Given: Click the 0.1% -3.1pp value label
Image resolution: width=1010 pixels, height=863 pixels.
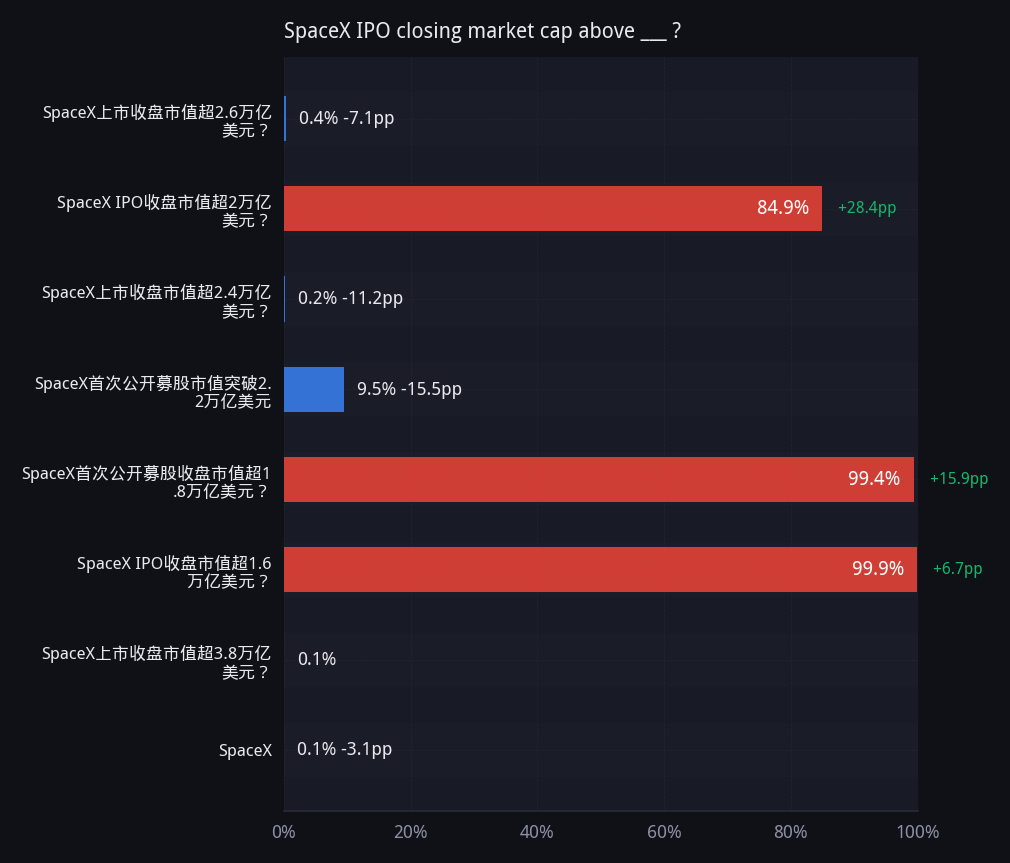Looking at the screenshot, I should point(345,750).
